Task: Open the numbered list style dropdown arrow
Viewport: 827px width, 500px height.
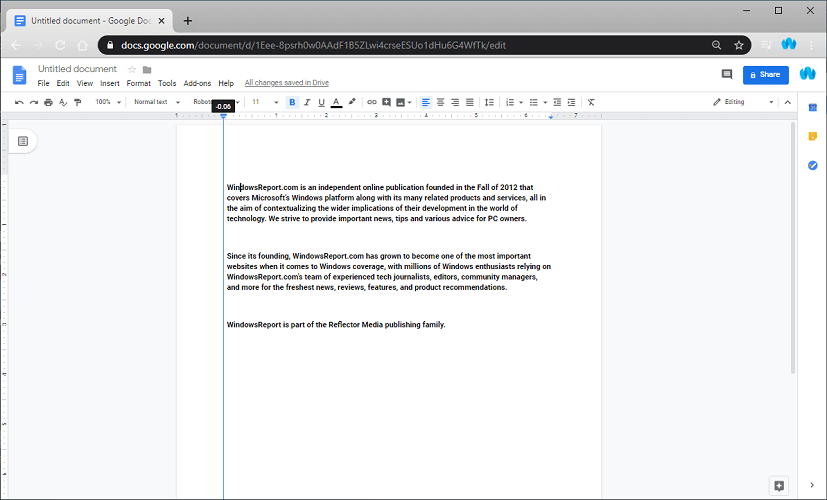Action: coord(521,102)
